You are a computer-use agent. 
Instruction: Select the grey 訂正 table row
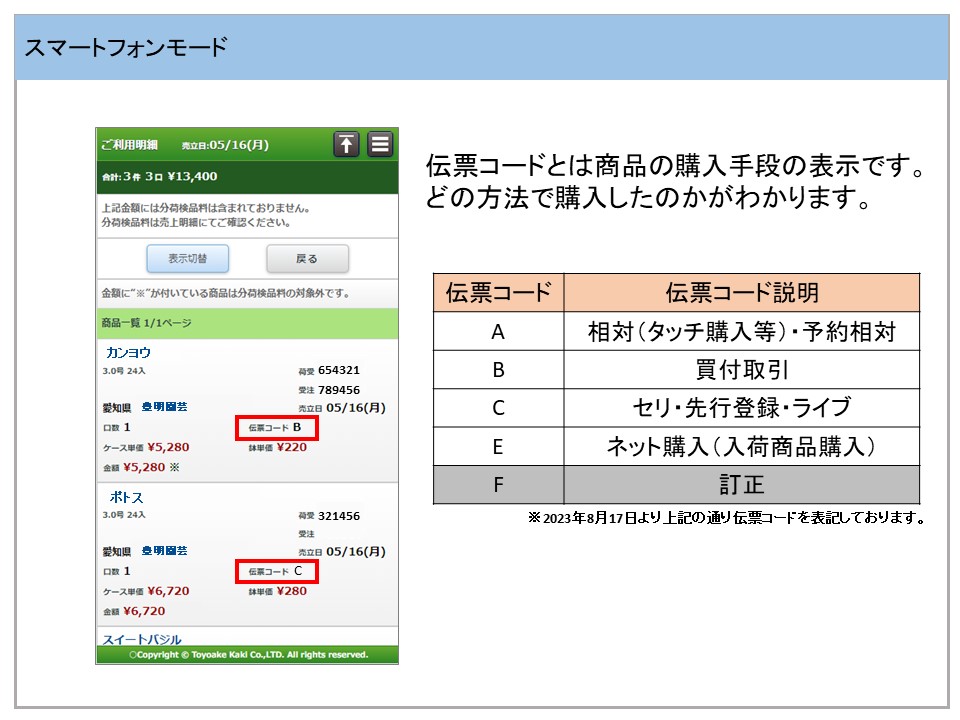point(676,485)
